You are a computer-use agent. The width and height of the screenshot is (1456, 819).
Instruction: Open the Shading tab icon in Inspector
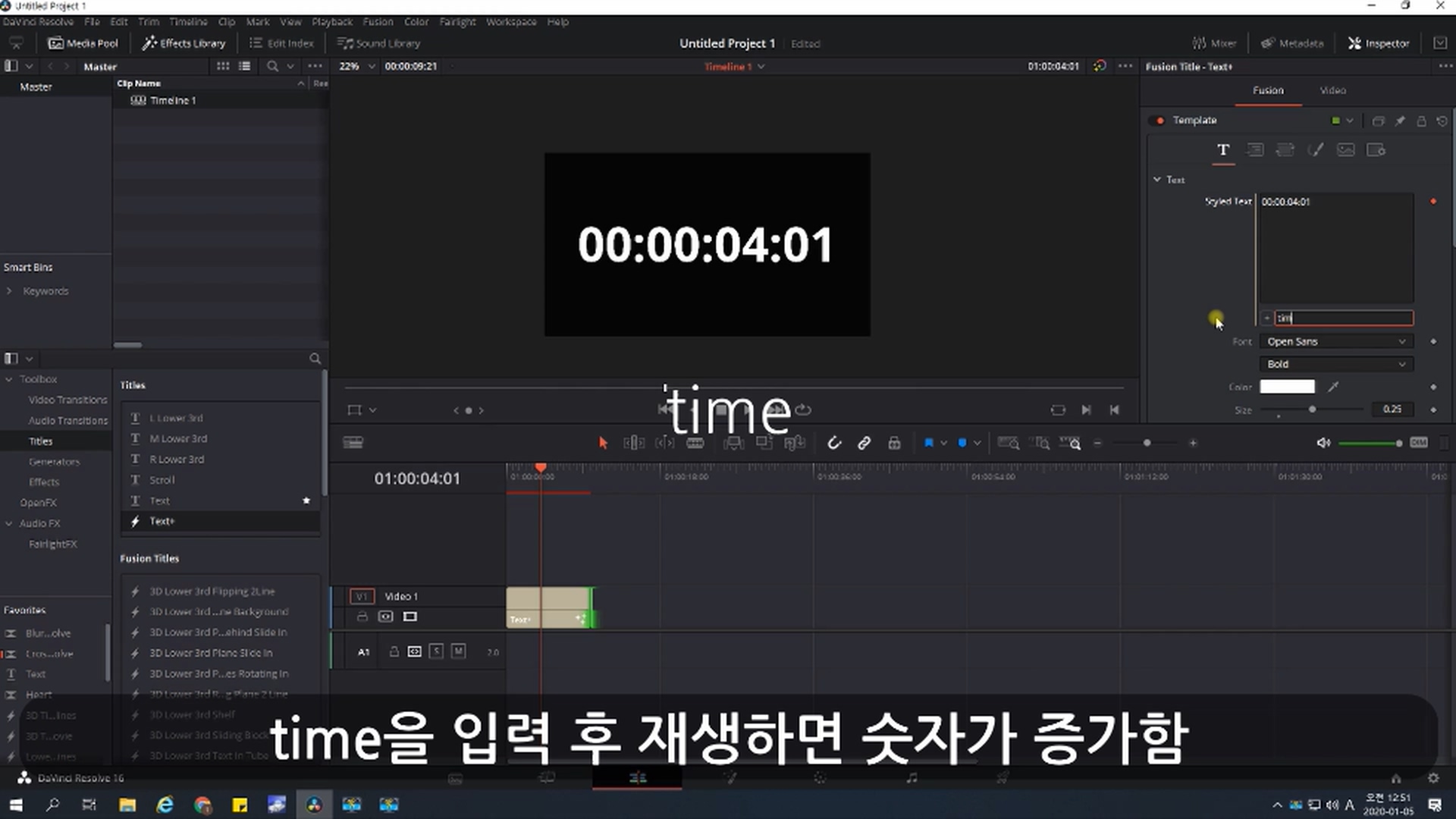(x=1316, y=150)
